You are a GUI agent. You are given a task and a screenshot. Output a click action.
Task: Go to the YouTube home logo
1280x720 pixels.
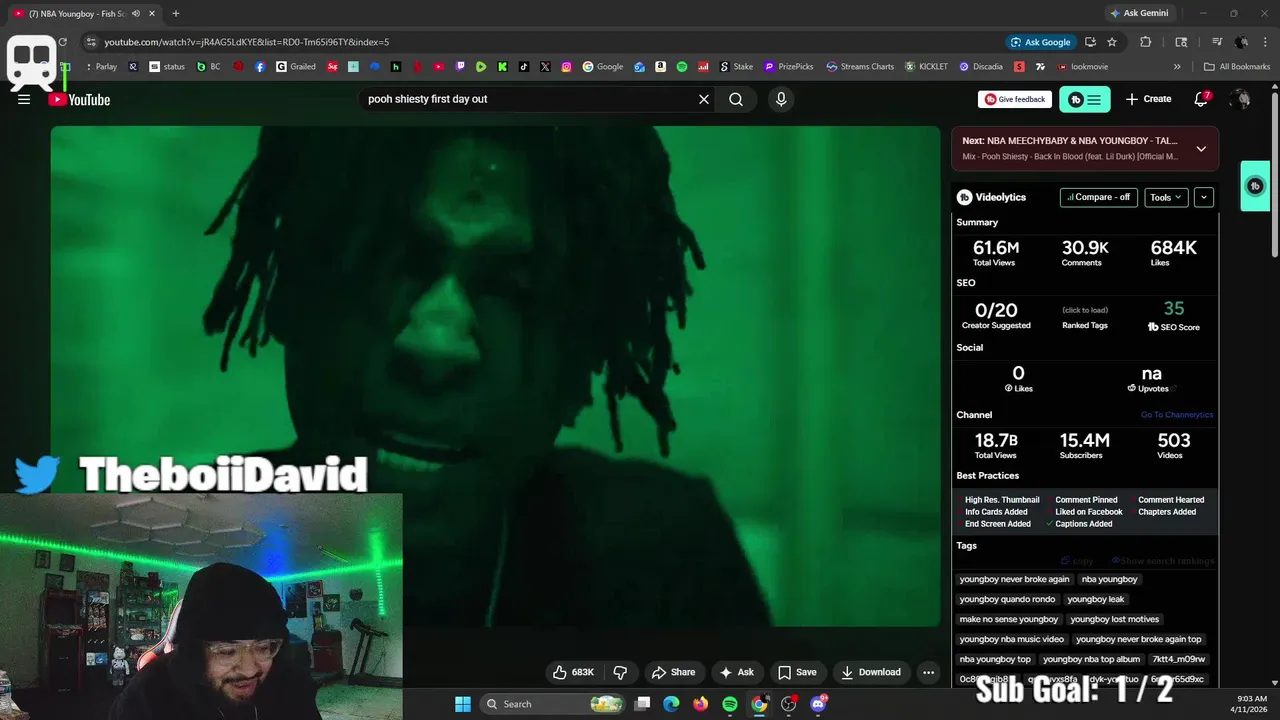(x=80, y=99)
